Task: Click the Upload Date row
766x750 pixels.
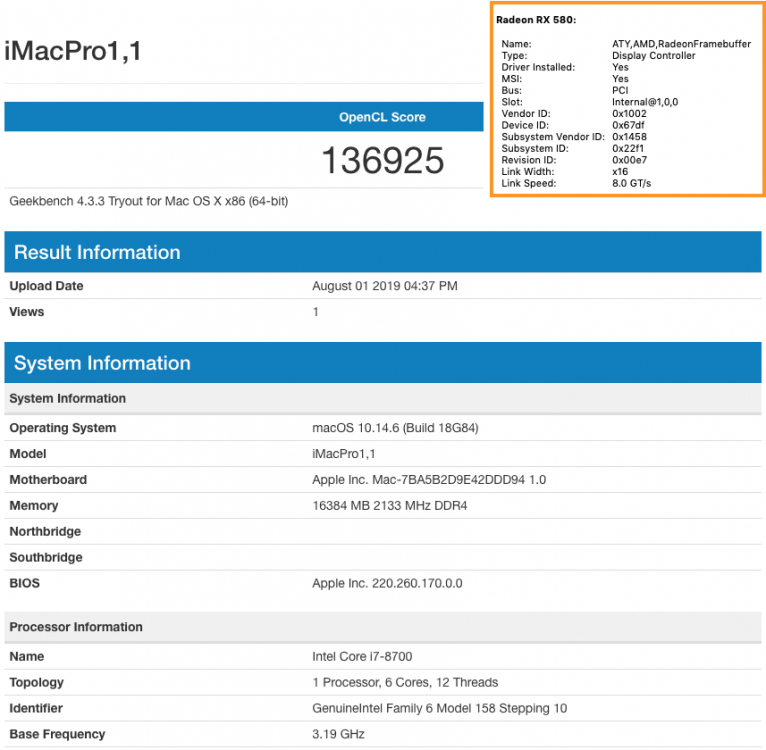Action: [x=383, y=286]
